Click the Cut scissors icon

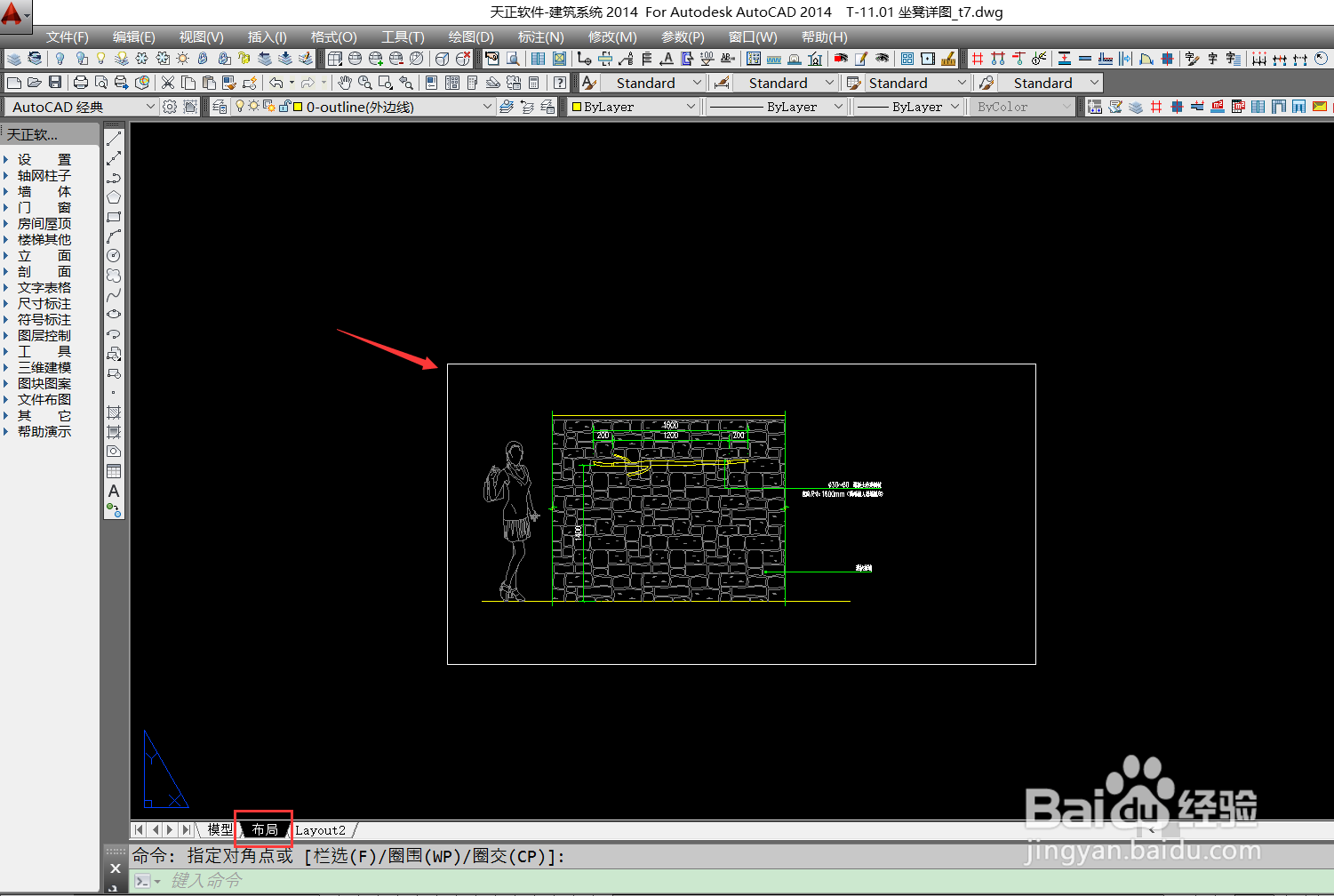pos(167,83)
